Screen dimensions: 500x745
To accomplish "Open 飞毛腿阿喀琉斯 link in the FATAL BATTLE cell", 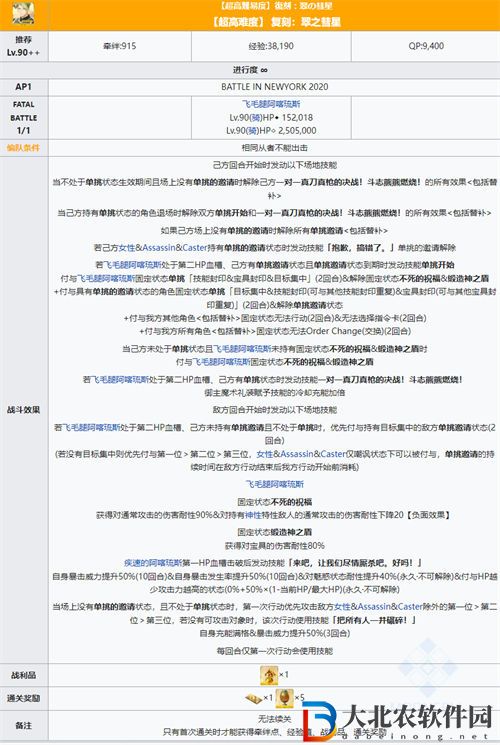I will (271, 104).
